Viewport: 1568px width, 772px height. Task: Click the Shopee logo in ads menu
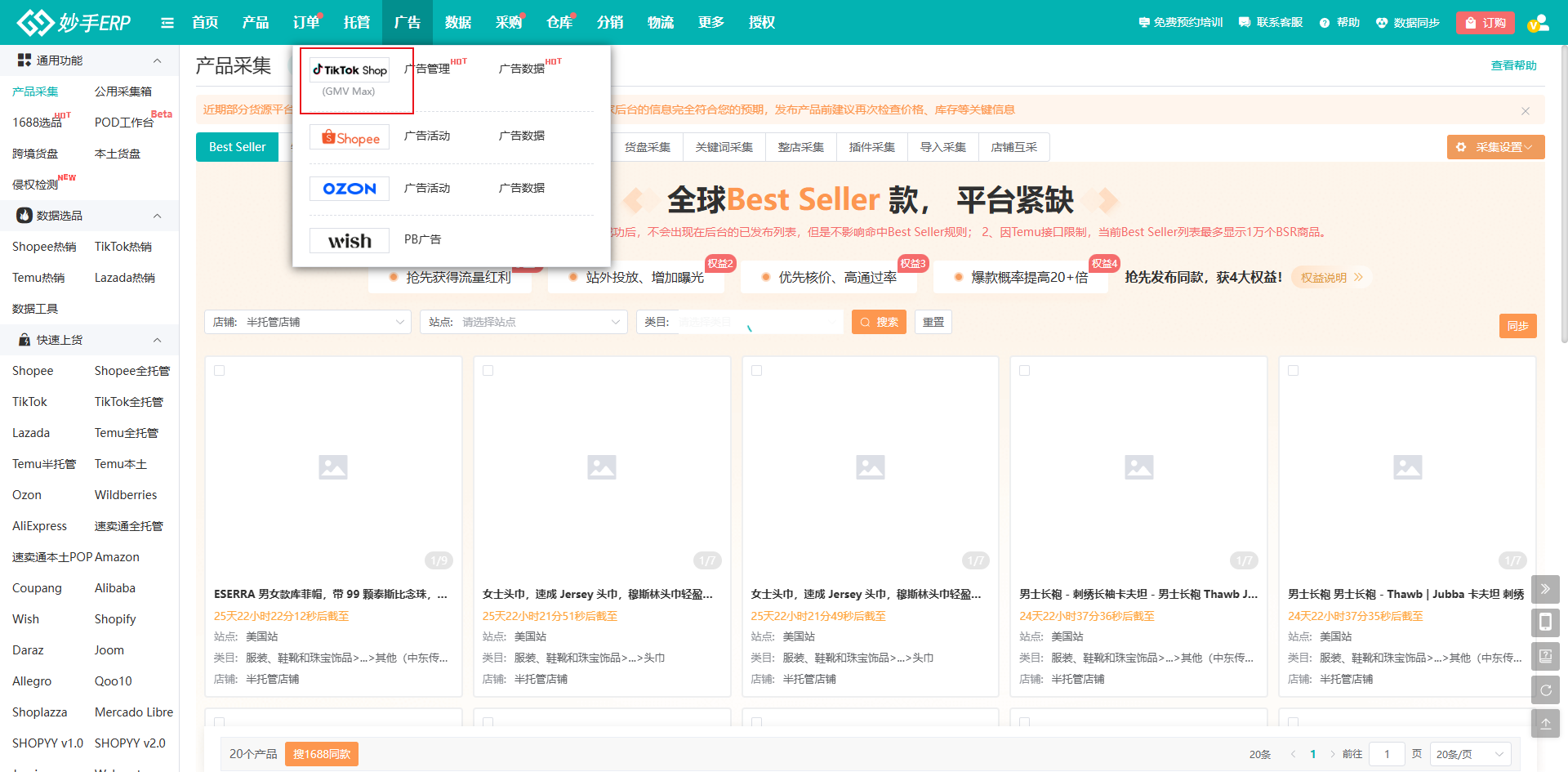350,137
